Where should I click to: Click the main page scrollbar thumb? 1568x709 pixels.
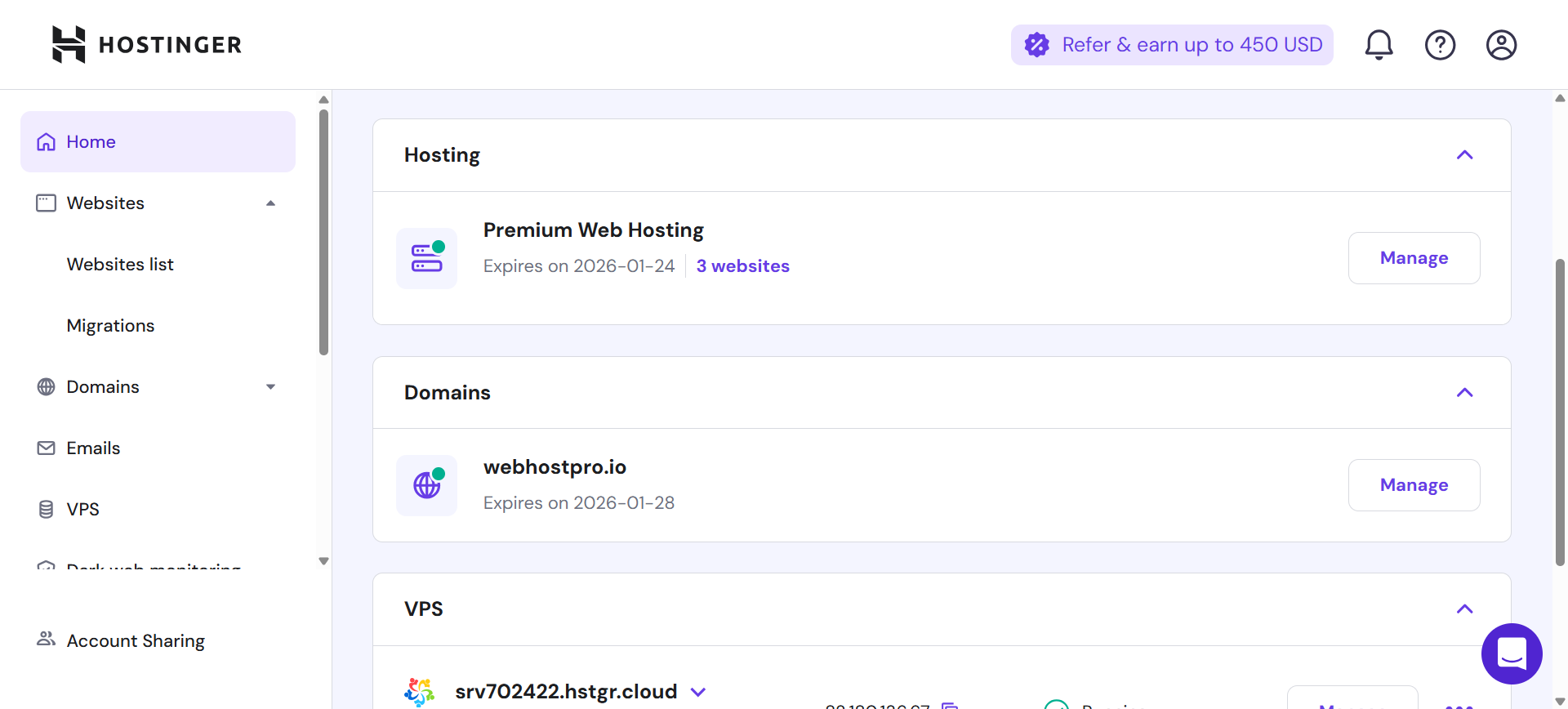point(1560,412)
